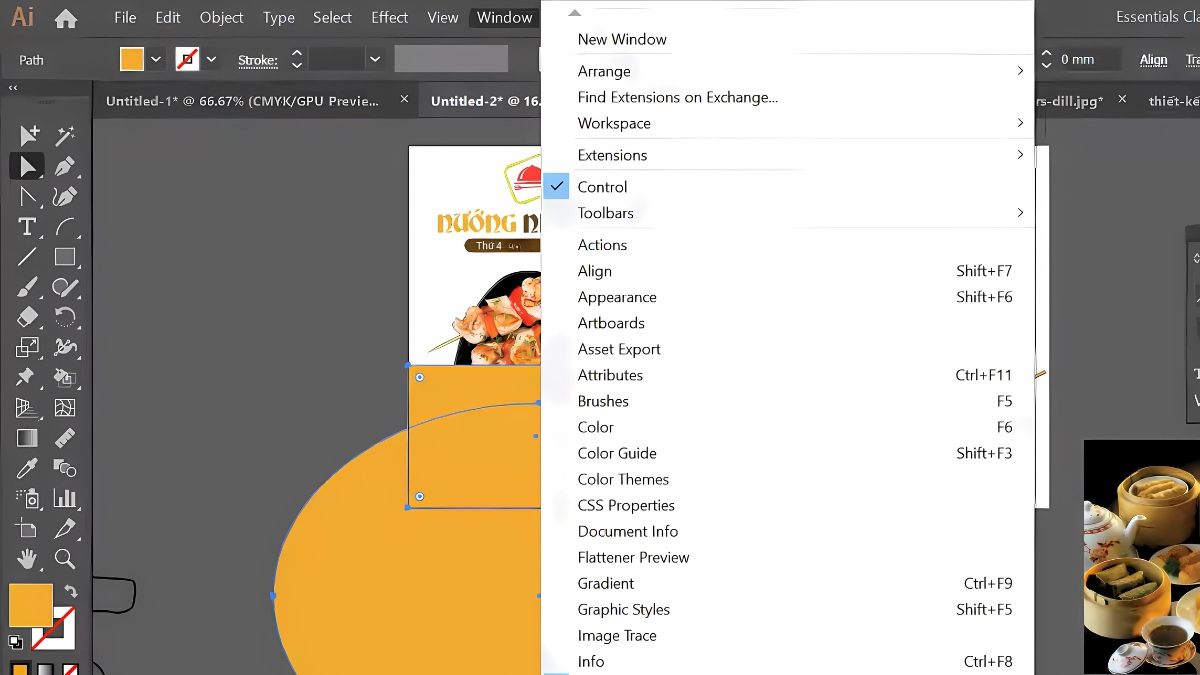Click the large orange Fill box in toolbar
1200x675 pixels.
30,606
